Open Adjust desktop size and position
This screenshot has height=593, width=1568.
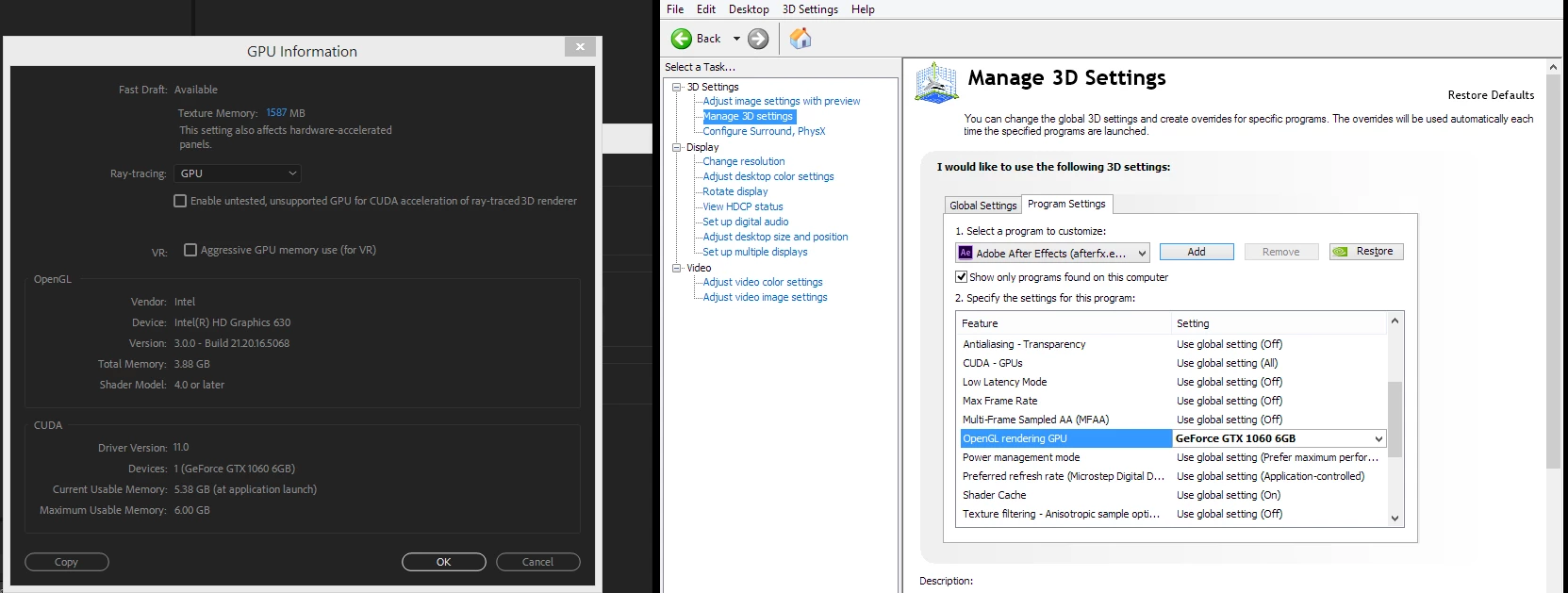(775, 237)
